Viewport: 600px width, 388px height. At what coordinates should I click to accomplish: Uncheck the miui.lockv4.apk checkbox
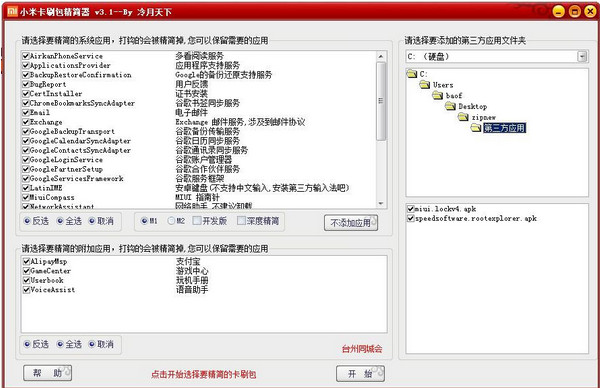point(411,209)
